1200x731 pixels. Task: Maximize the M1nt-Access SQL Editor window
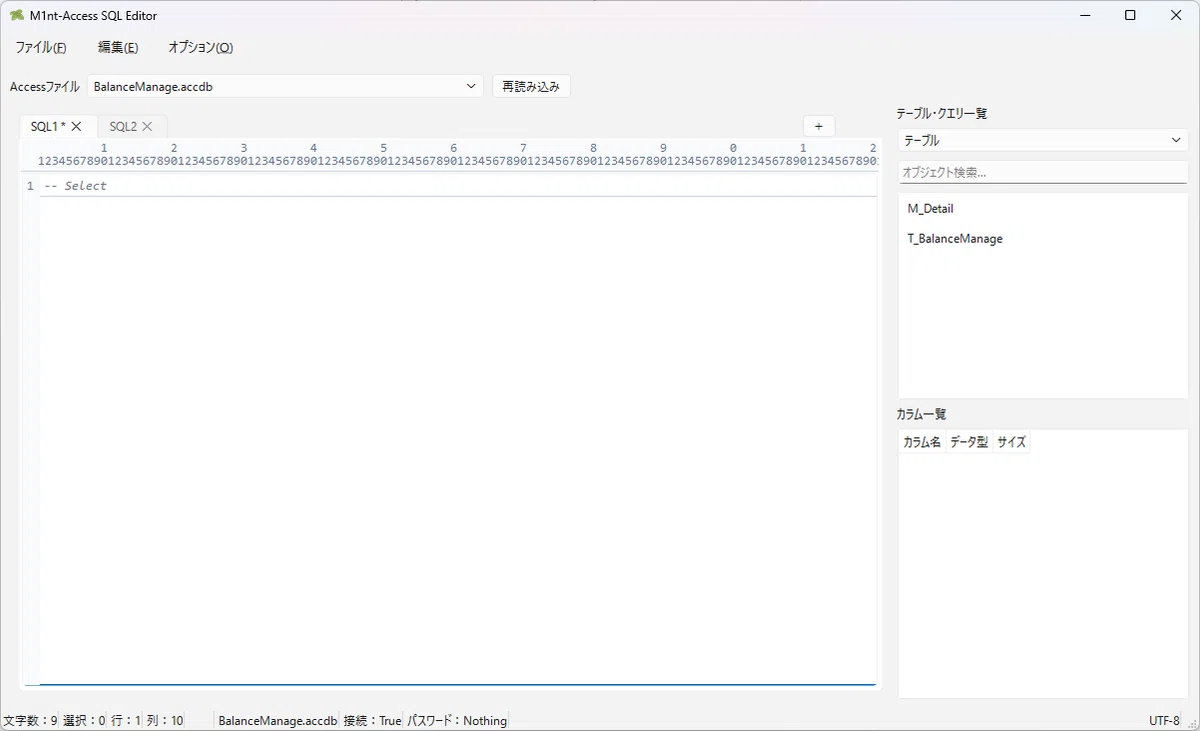pos(1130,15)
